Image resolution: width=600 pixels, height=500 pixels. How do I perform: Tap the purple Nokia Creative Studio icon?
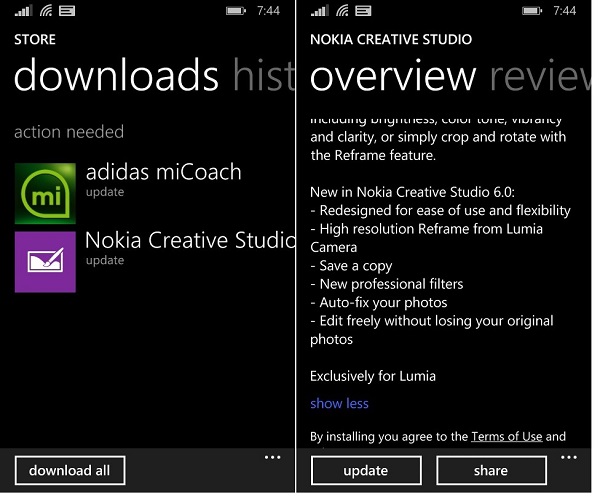coord(45,262)
